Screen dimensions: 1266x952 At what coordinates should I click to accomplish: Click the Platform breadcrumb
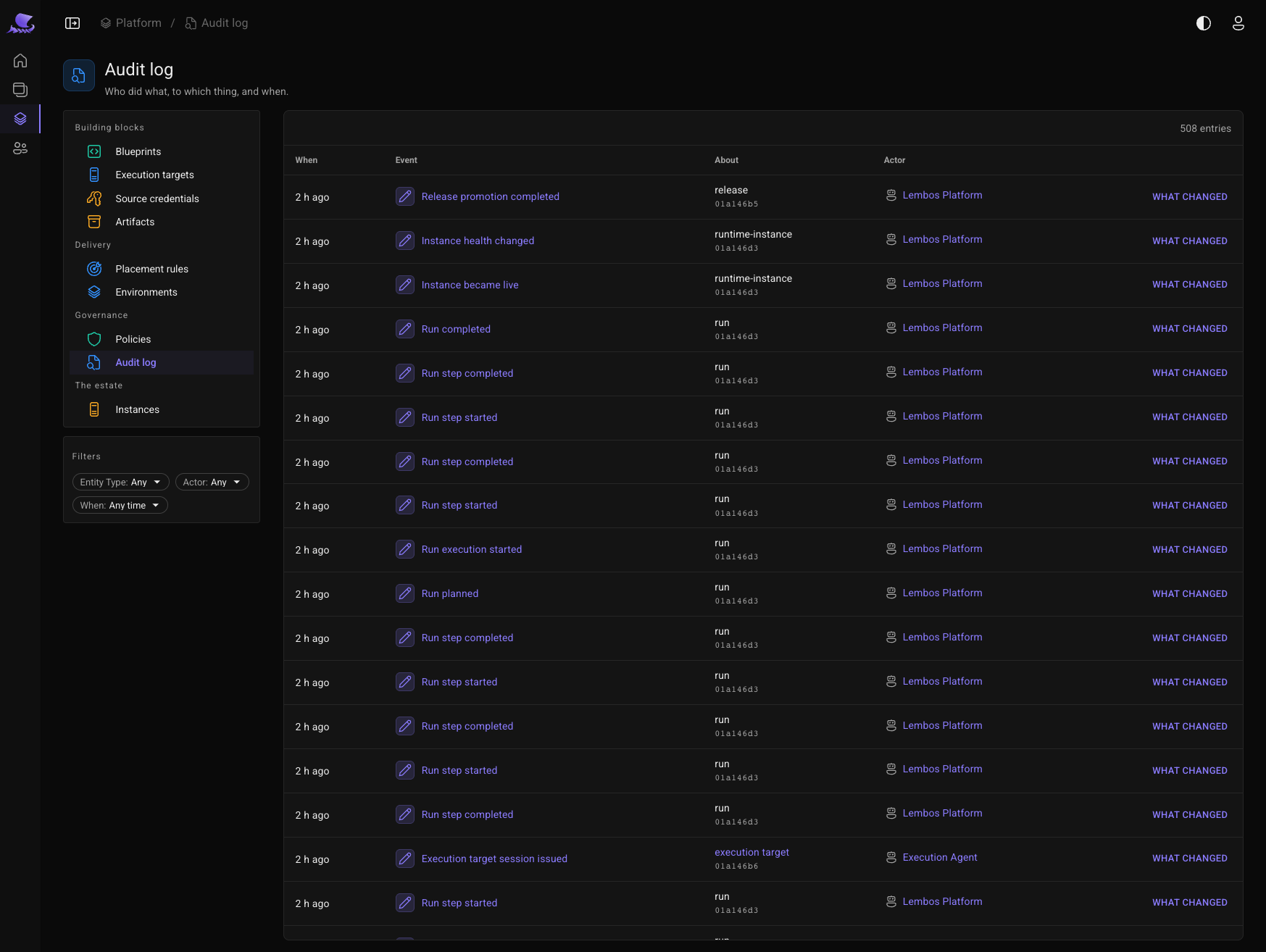(131, 23)
